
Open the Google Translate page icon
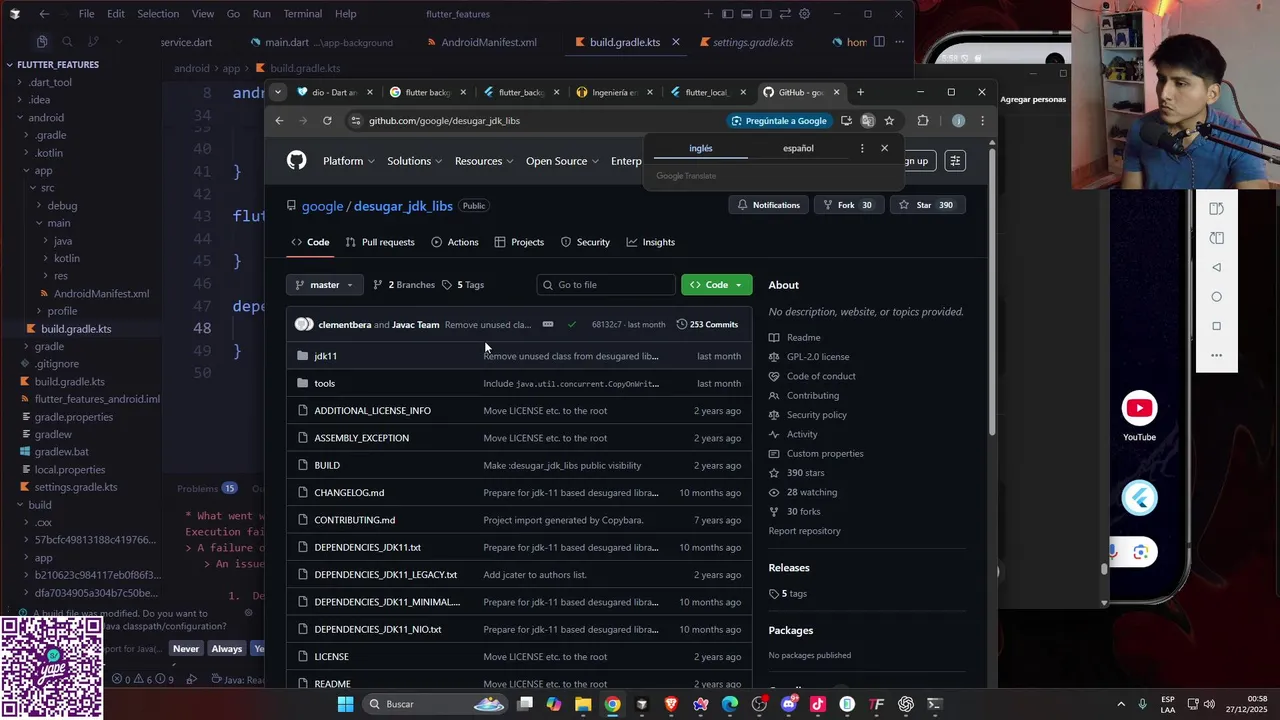pyautogui.click(x=867, y=121)
